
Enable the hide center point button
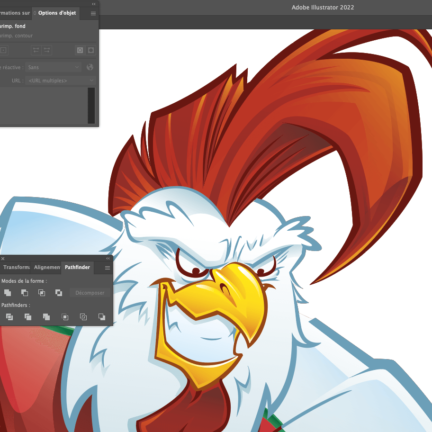coord(91,50)
